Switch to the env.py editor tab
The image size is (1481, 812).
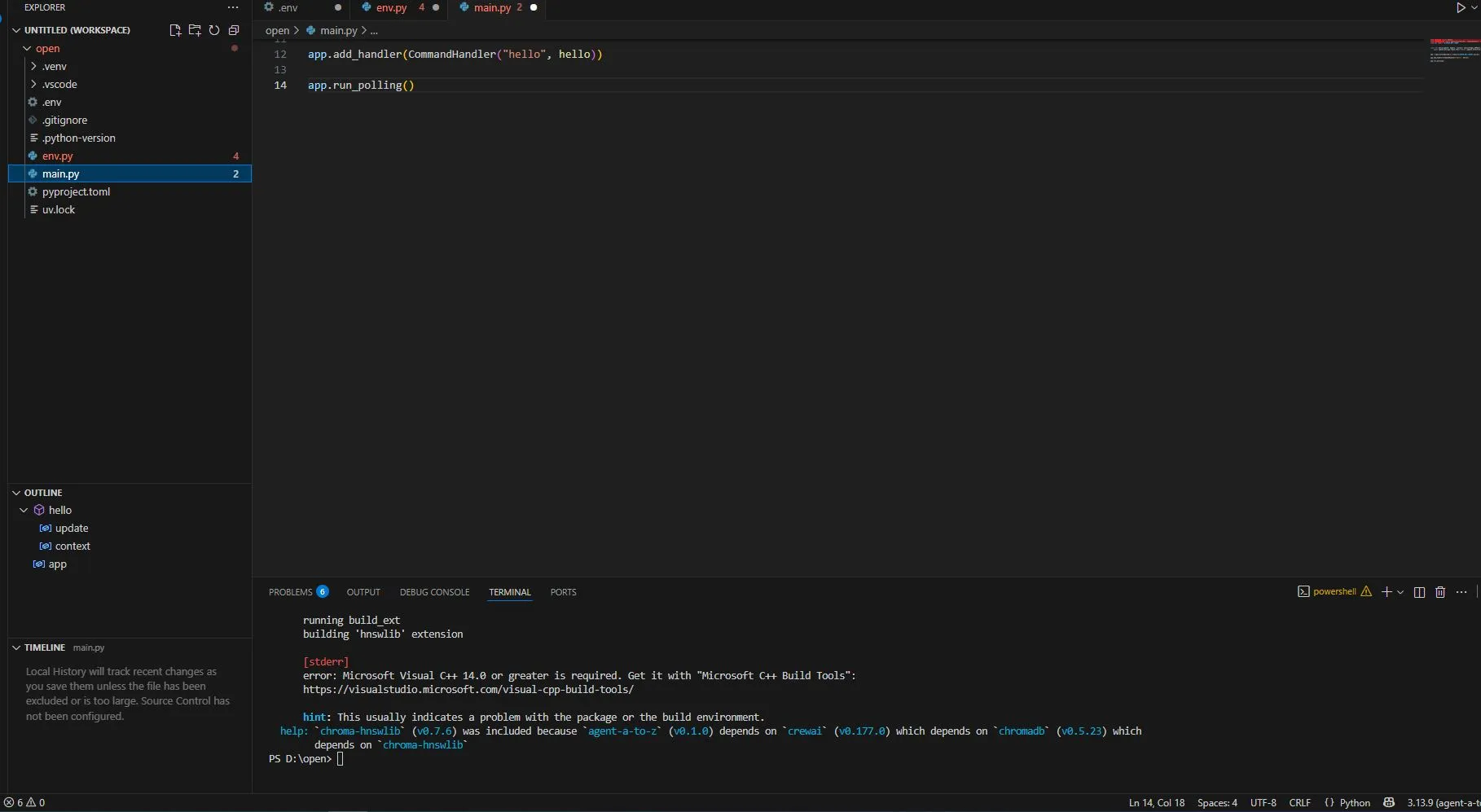(x=400, y=8)
